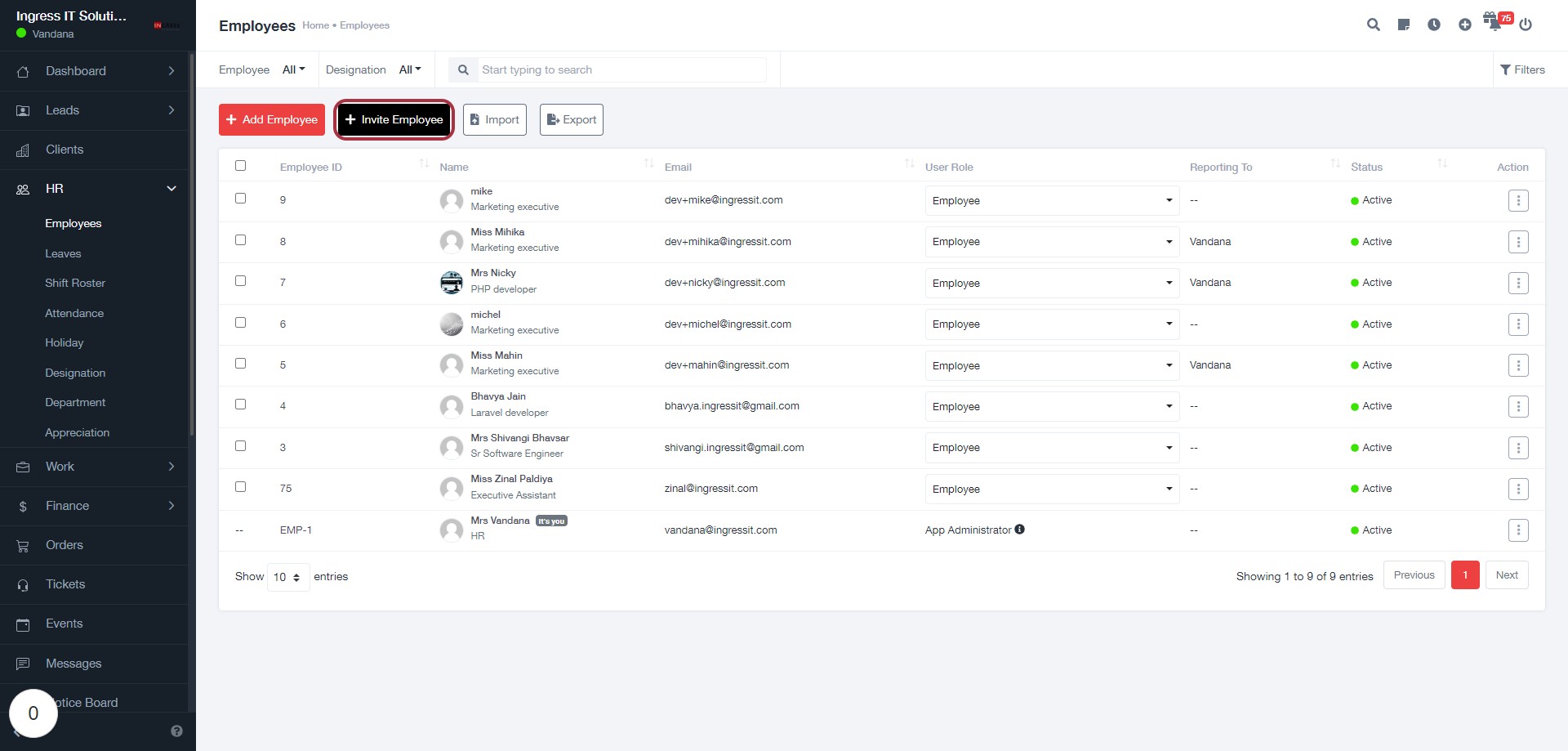Open the search icon in top bar
Screen dimensions: 1568x751
tap(1374, 25)
